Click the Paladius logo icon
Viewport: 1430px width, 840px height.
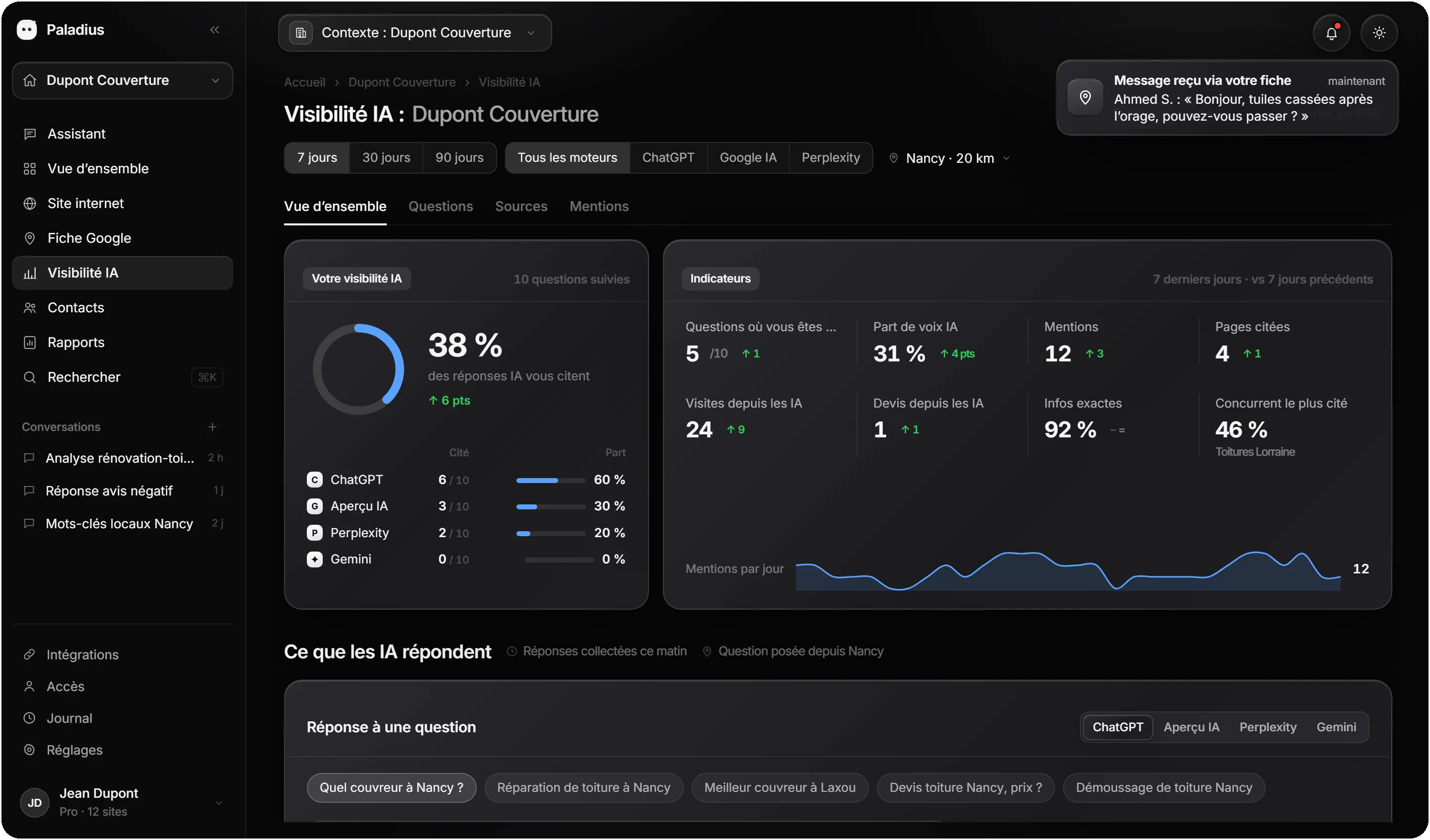tap(27, 29)
